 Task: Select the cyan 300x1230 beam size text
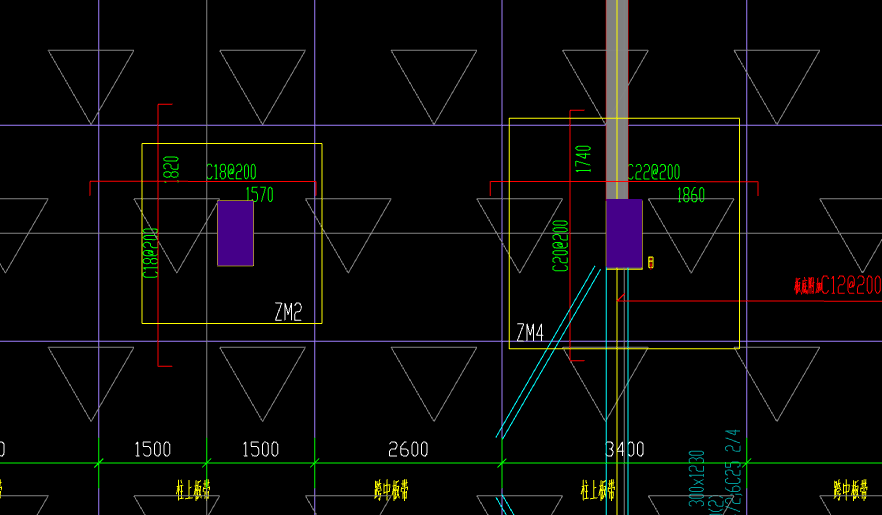tap(697, 478)
